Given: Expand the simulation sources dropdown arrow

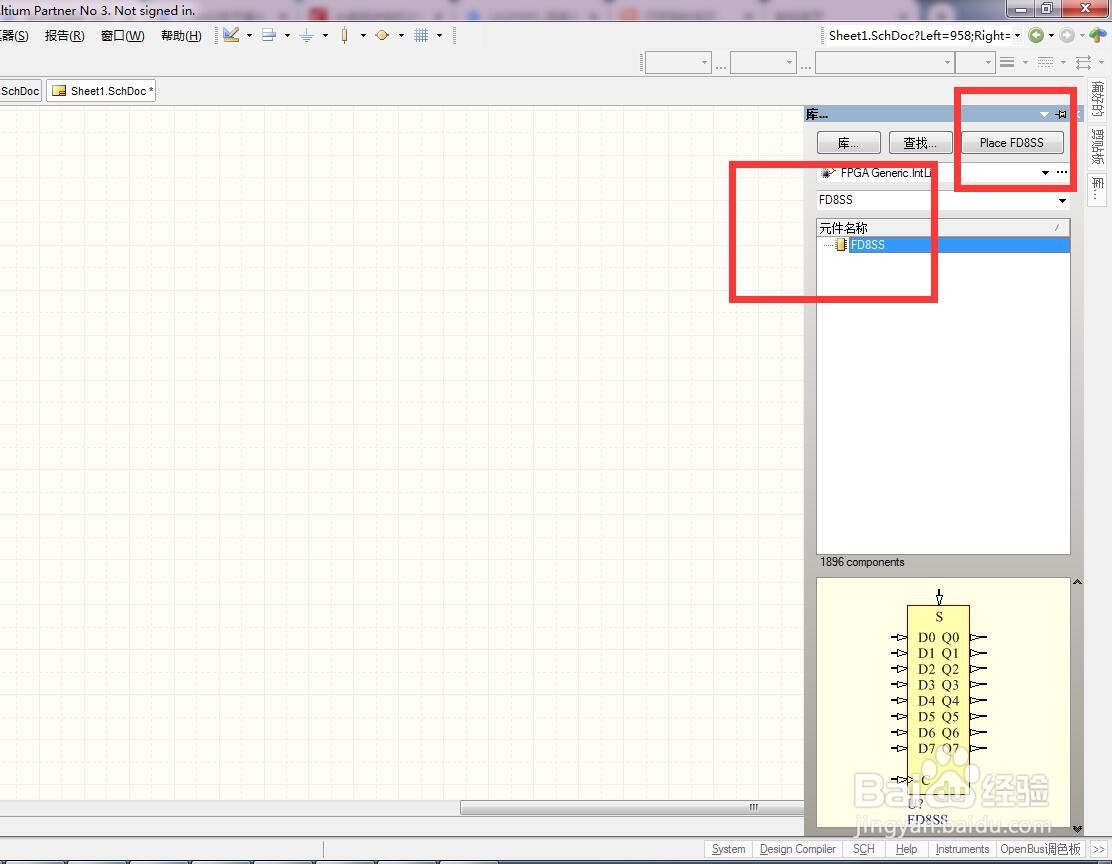Looking at the screenshot, I should coord(401,35).
